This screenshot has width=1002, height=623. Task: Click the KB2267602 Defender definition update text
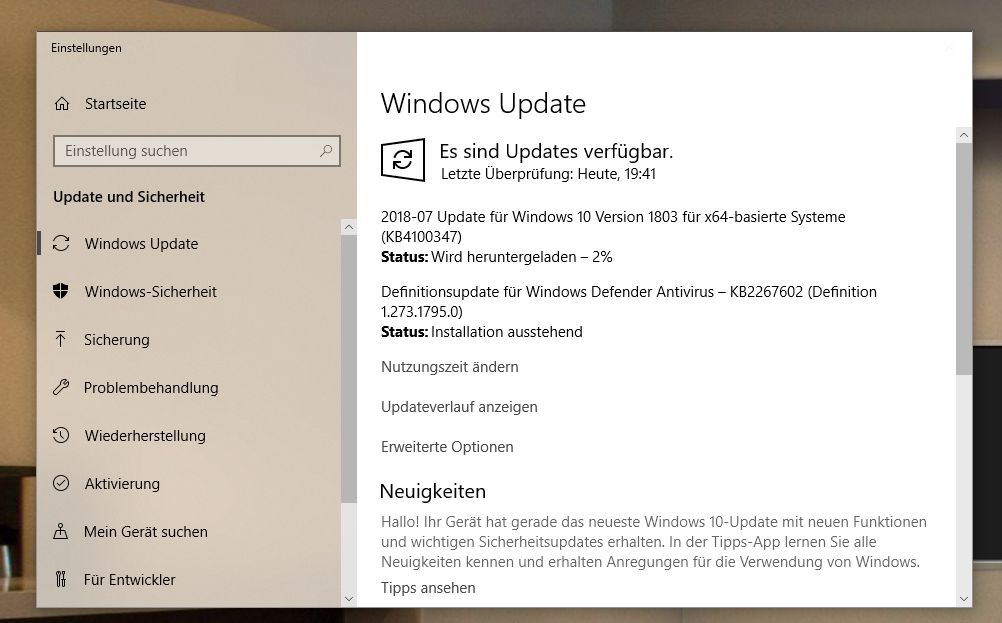coord(629,302)
